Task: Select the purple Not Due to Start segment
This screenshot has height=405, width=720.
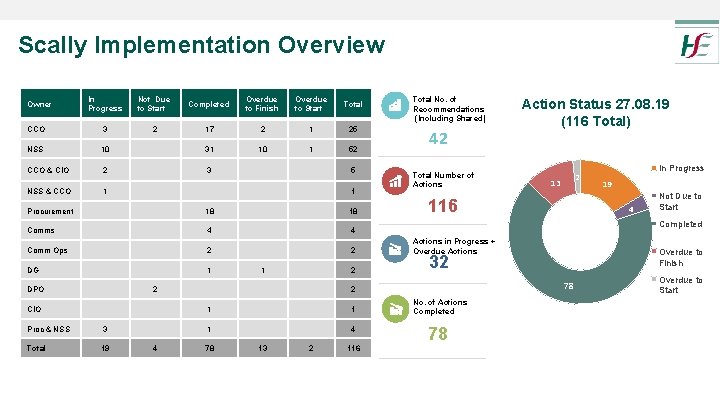Action: pyautogui.click(x=632, y=209)
